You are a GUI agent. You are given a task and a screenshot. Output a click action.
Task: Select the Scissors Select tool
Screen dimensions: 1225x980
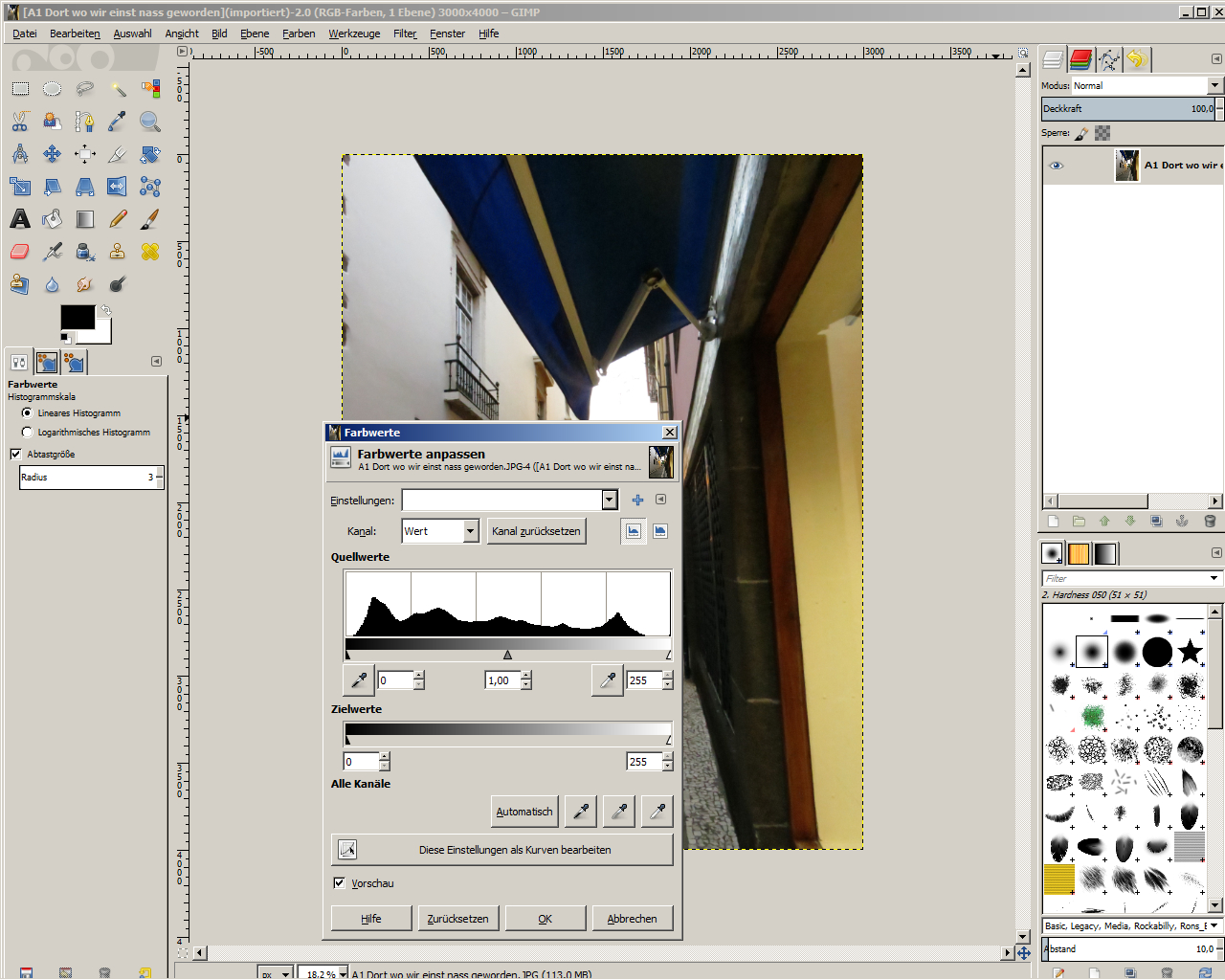click(20, 122)
